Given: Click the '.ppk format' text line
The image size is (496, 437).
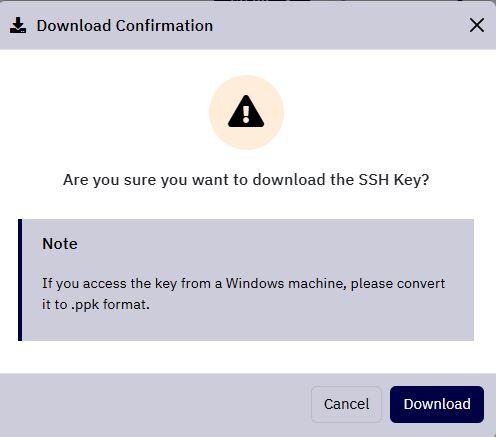Looking at the screenshot, I should (96, 304).
